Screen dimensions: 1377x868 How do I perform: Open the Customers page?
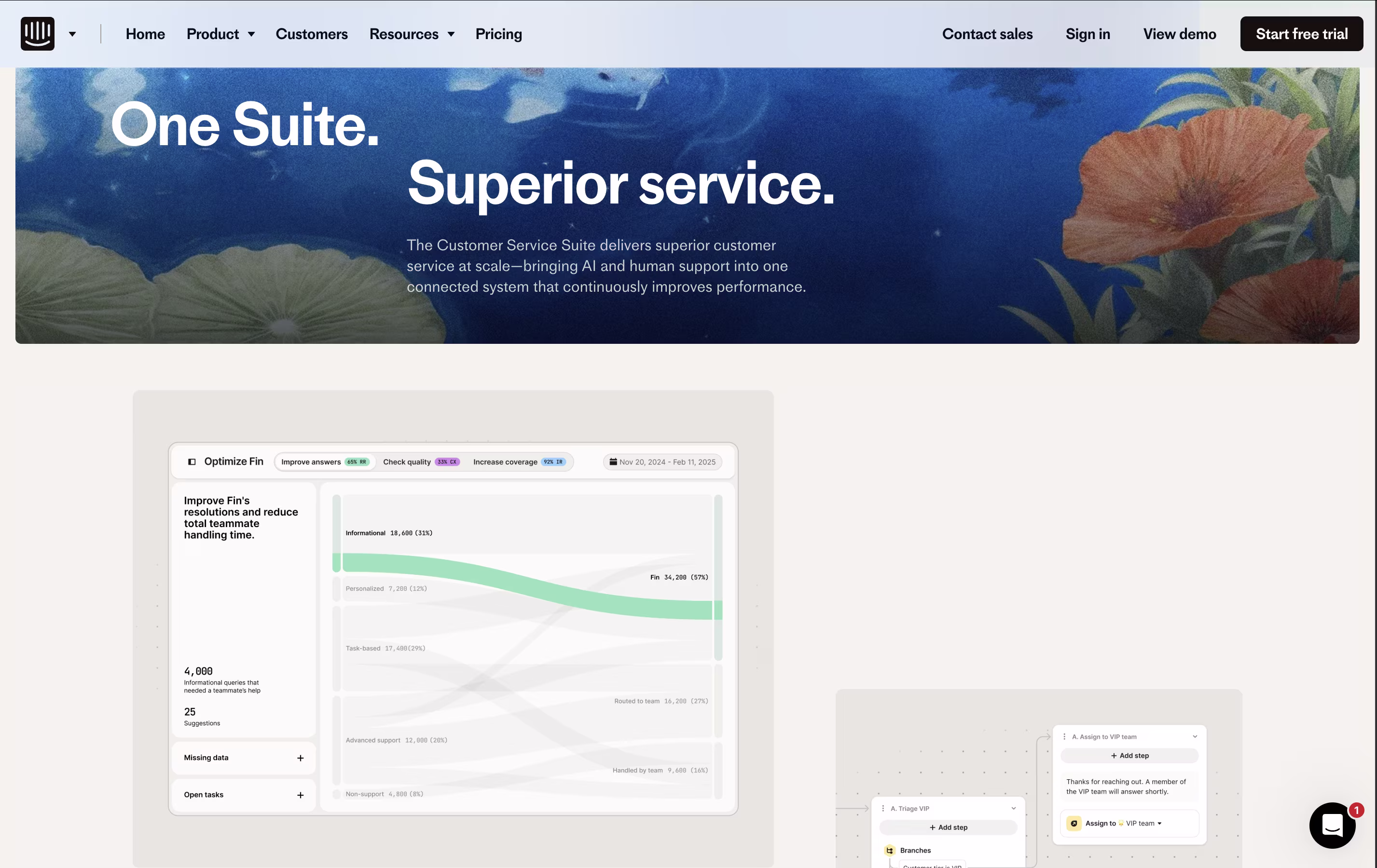pos(312,34)
